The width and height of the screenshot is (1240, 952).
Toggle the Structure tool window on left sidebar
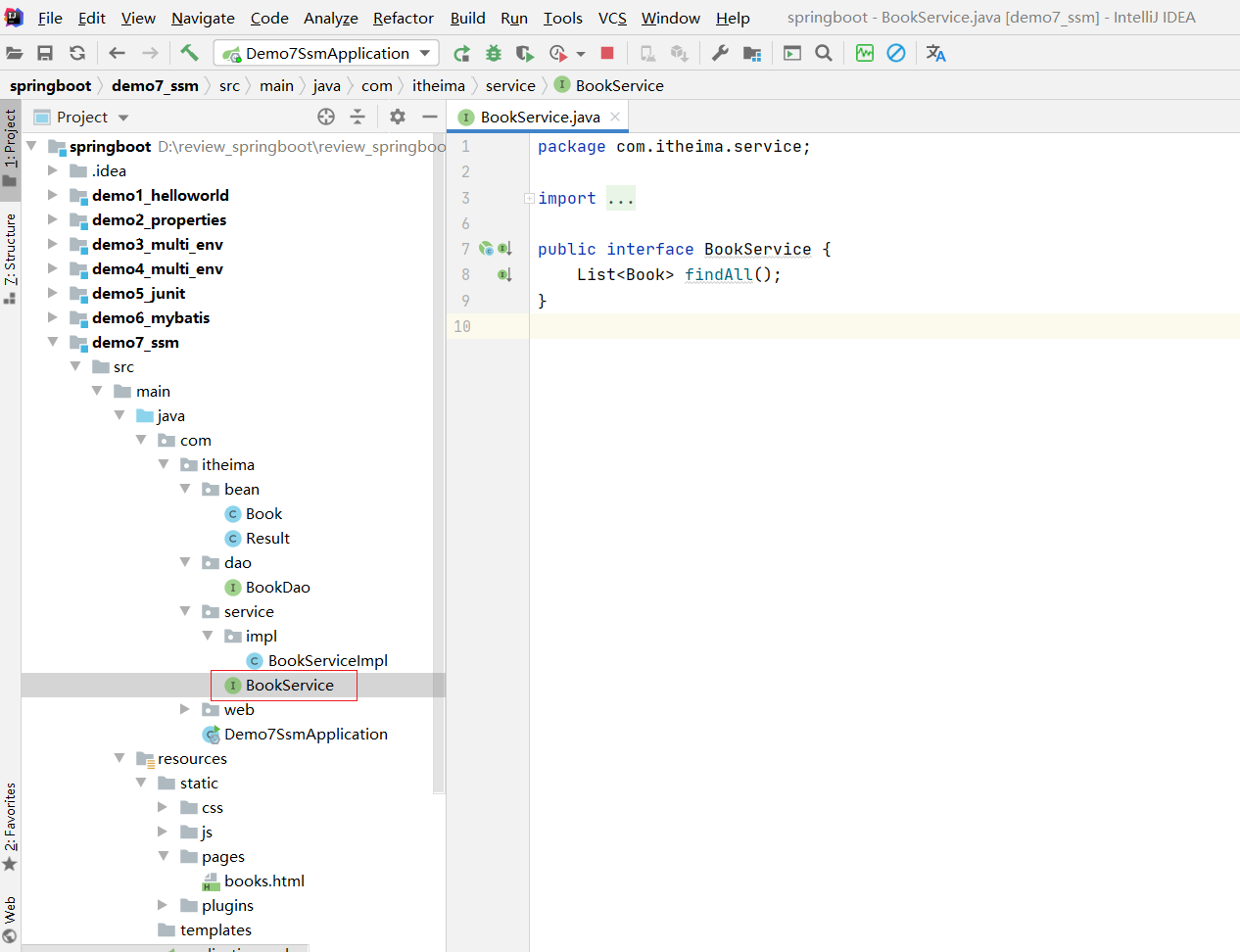pyautogui.click(x=10, y=257)
